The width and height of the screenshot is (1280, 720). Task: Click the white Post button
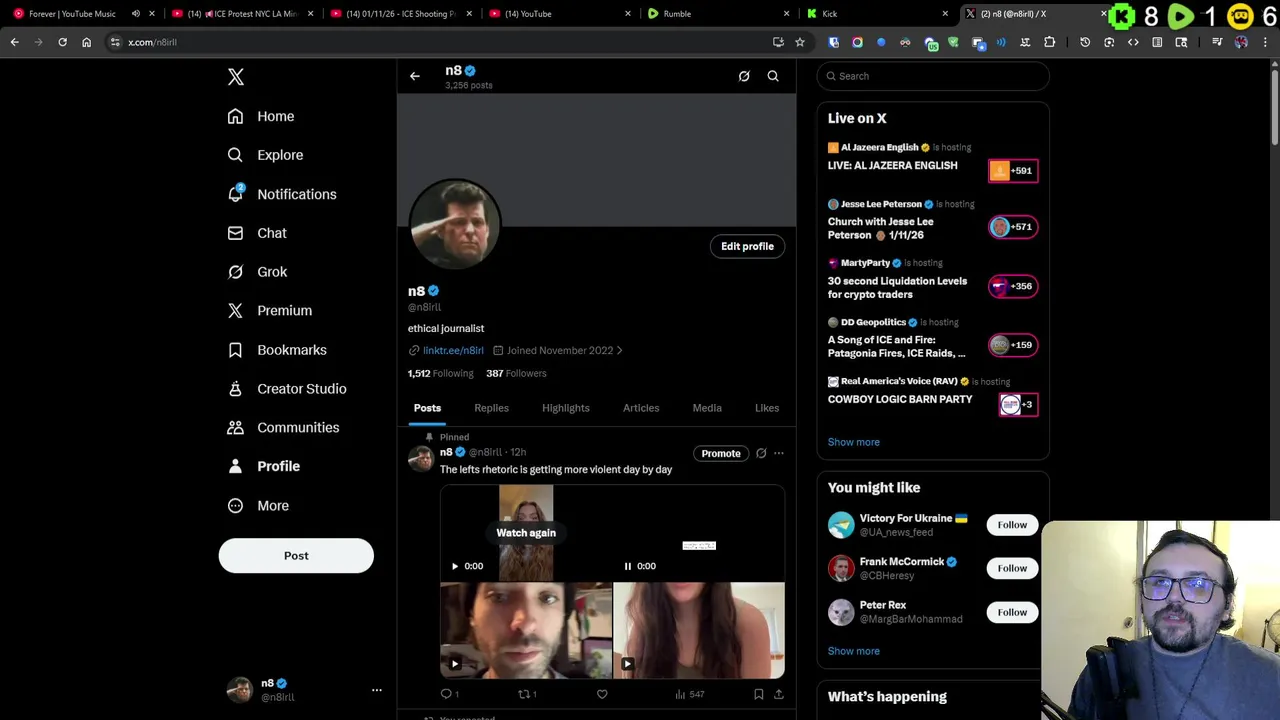point(296,556)
